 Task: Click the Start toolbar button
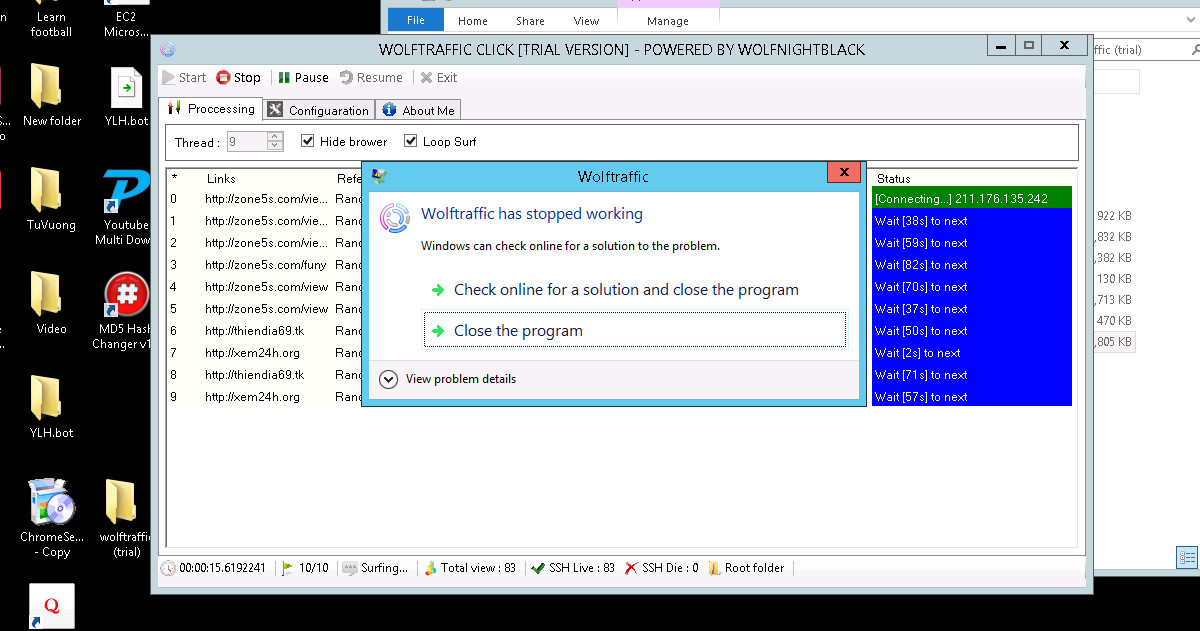point(184,77)
